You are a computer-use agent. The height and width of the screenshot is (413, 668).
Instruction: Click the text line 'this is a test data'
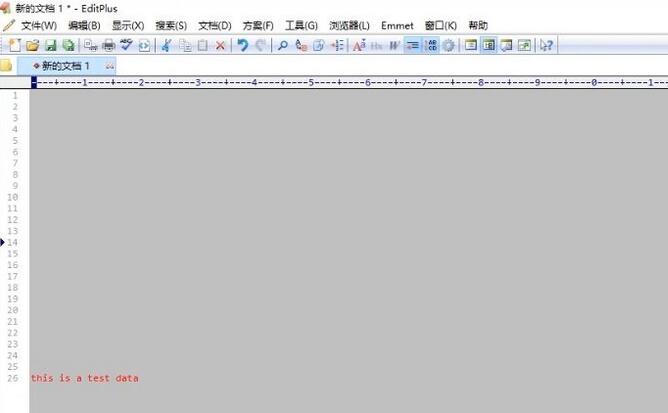point(85,378)
